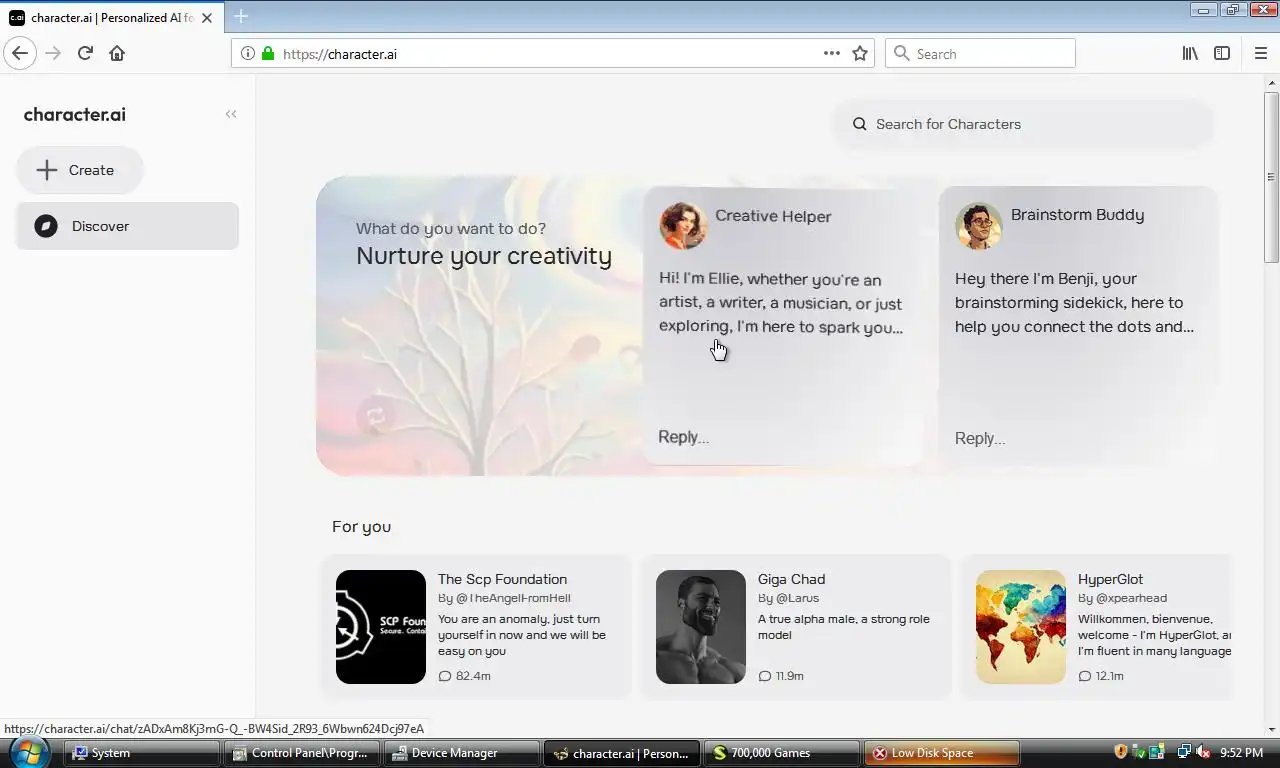The width and height of the screenshot is (1280, 768).
Task: Switch to Device Manager taskbar window
Action: tap(461, 753)
